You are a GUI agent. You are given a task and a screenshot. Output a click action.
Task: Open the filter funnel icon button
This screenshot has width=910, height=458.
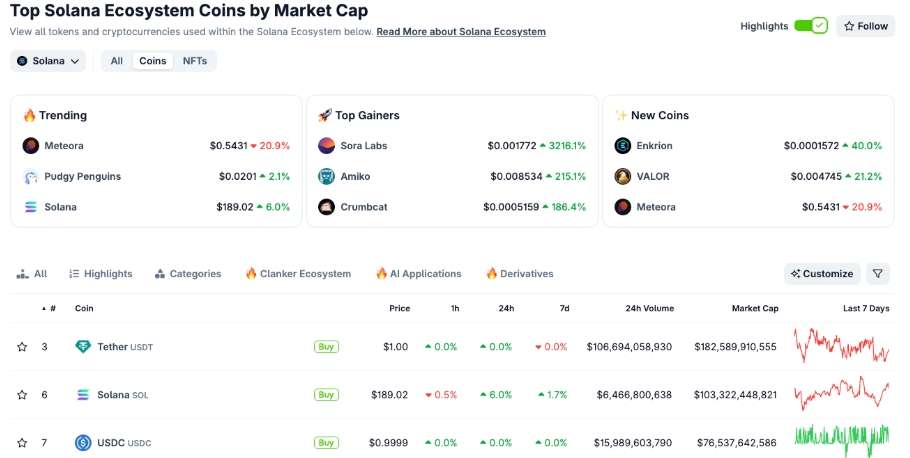[x=877, y=273]
